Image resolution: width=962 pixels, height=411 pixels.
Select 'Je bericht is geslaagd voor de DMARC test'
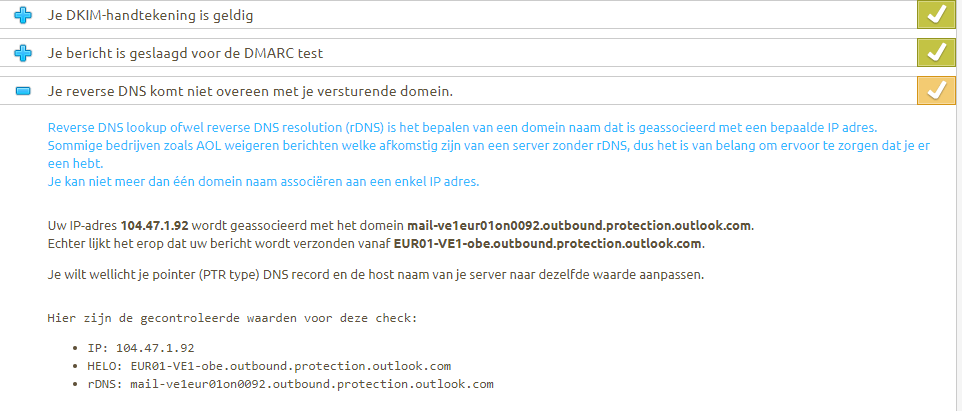(x=198, y=53)
